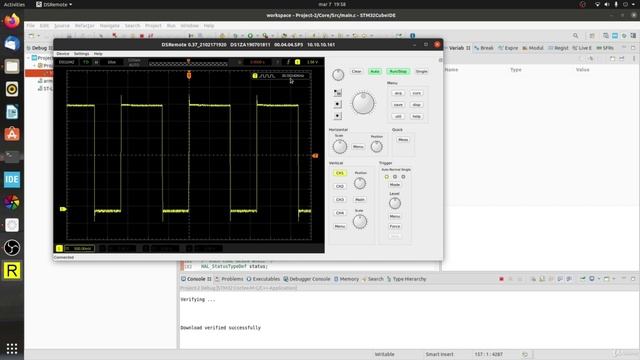640x360 pixels.
Task: Click the save menu button
Action: point(398,105)
